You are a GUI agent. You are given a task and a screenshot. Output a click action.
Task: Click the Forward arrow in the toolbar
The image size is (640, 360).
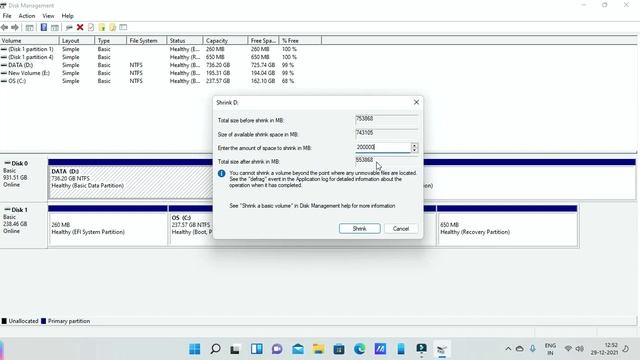click(x=15, y=27)
